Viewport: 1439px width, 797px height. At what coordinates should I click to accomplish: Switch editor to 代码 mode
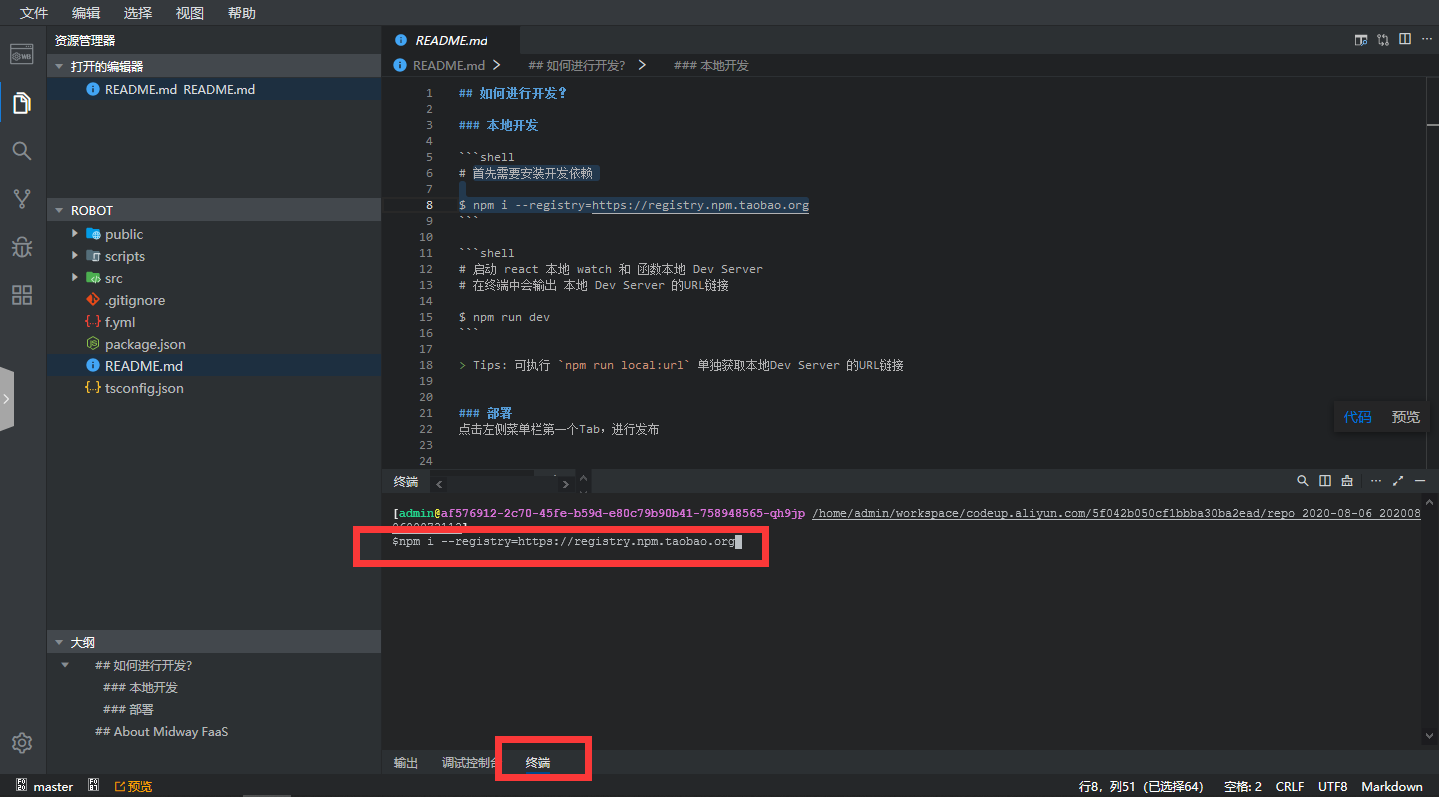(x=1357, y=417)
